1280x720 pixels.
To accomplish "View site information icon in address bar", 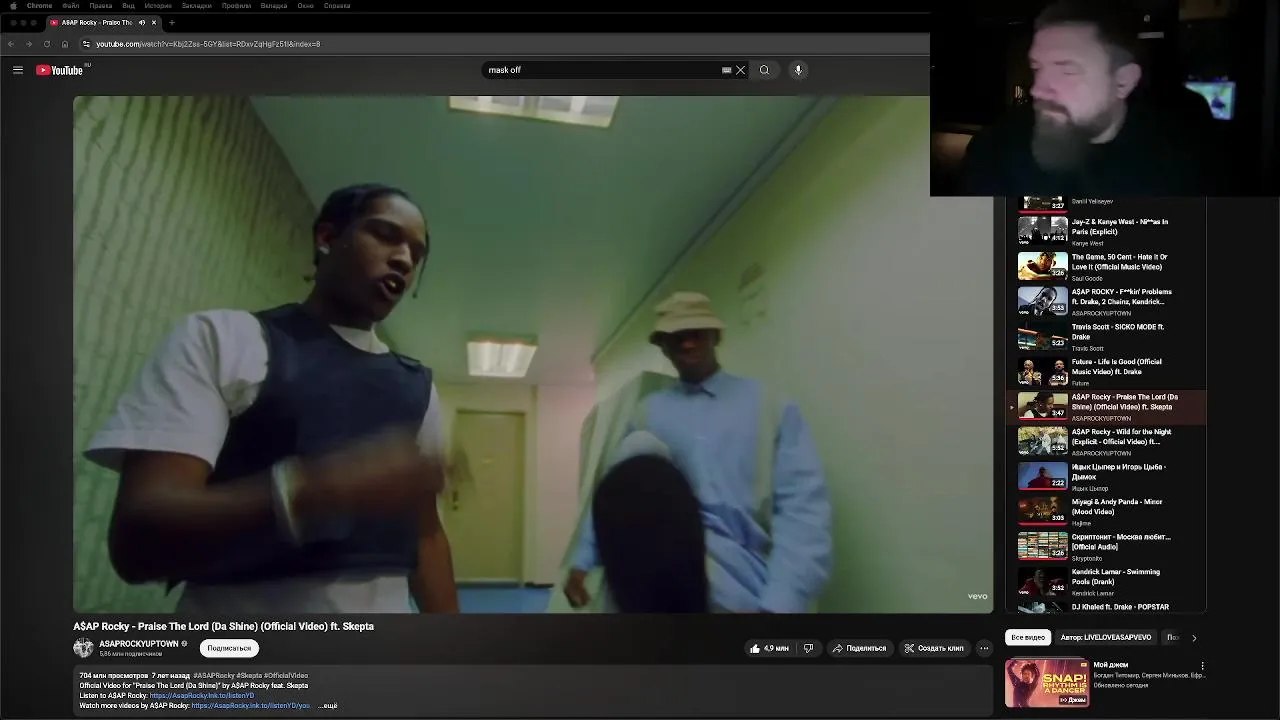I will 86,44.
